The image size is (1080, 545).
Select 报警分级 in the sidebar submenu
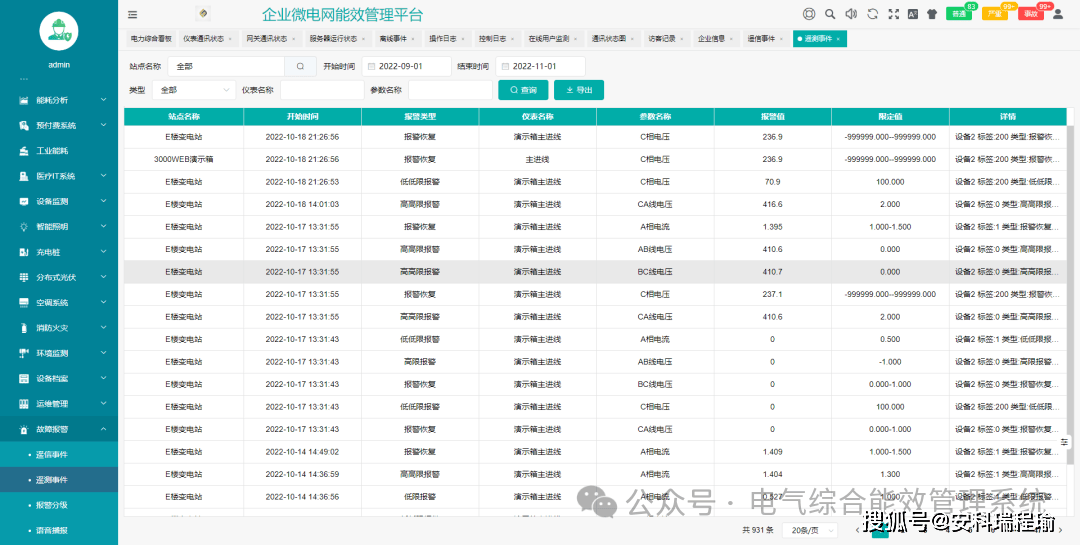(x=51, y=505)
